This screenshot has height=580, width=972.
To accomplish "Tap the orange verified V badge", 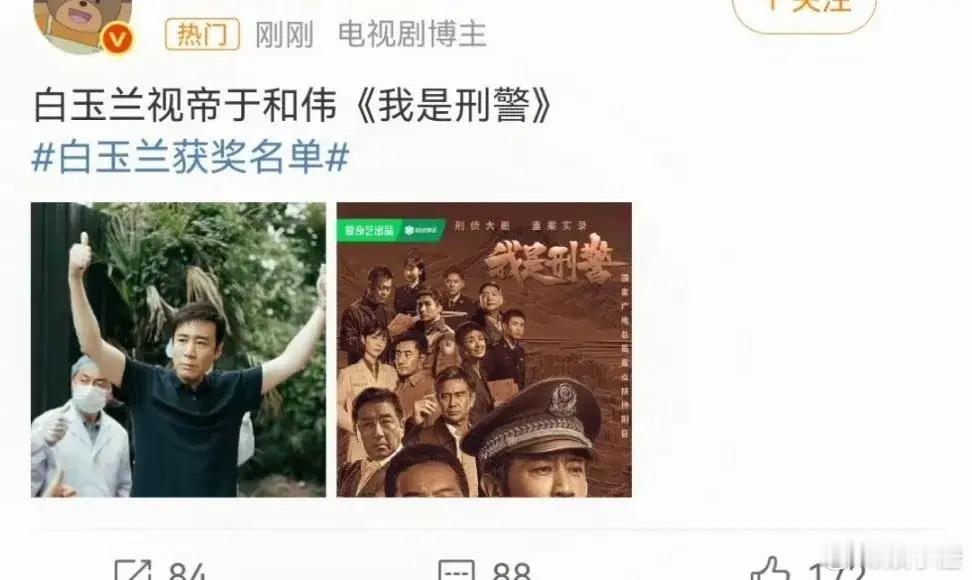I will pyautogui.click(x=117, y=38).
